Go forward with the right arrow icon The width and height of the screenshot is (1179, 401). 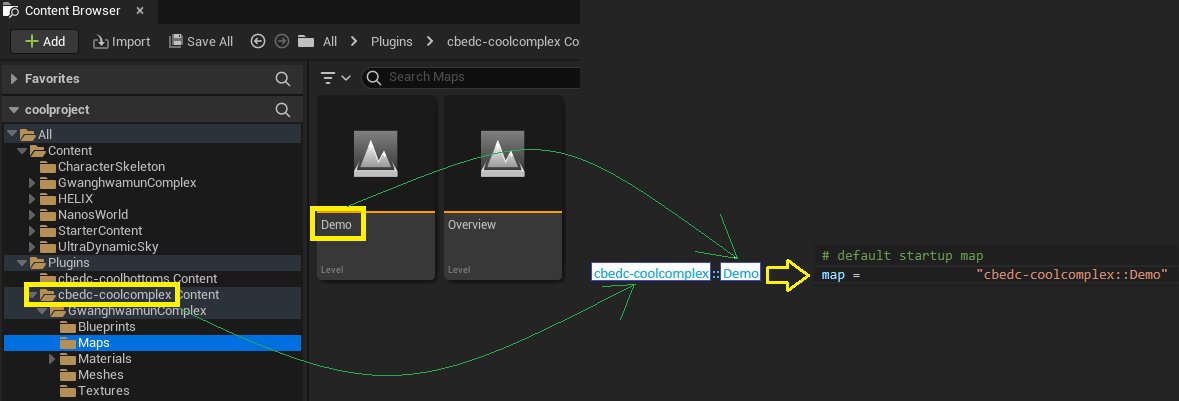point(281,41)
